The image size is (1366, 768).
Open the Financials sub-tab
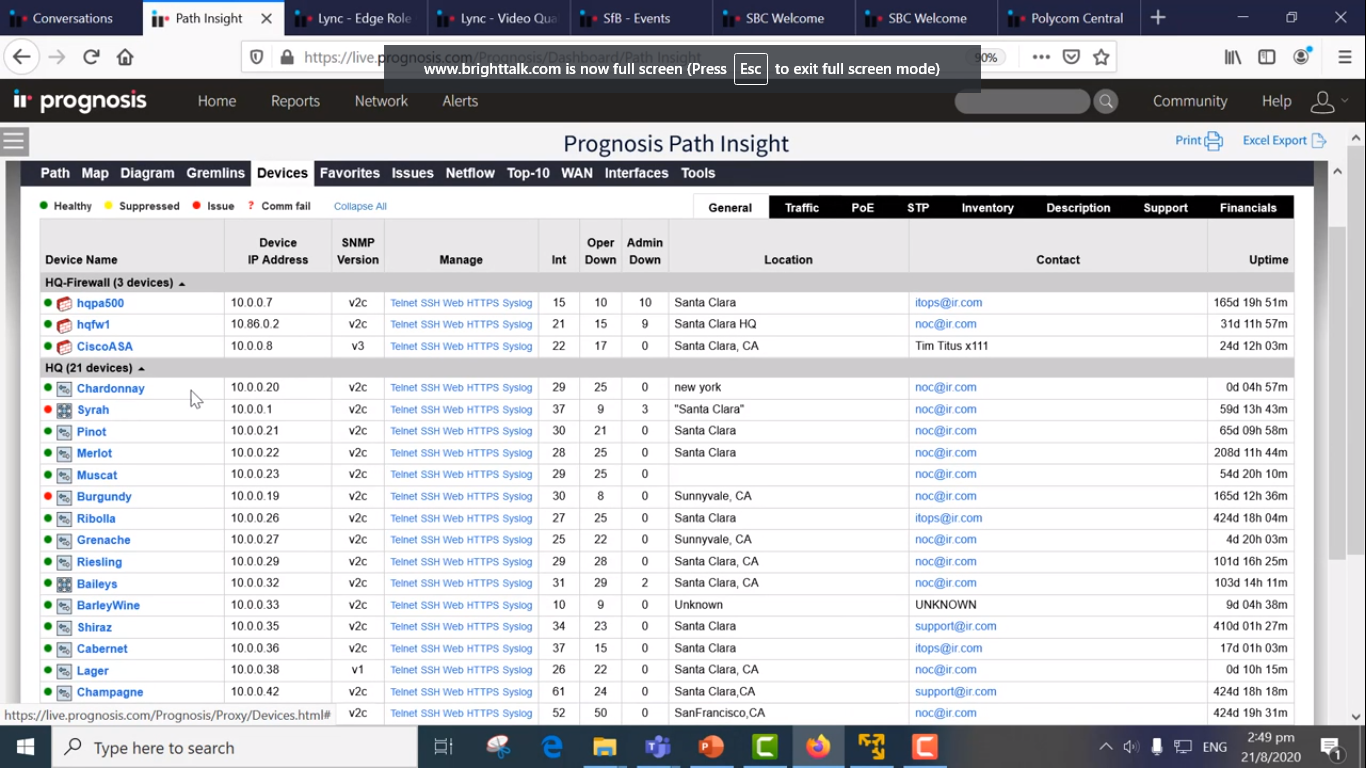[1248, 208]
